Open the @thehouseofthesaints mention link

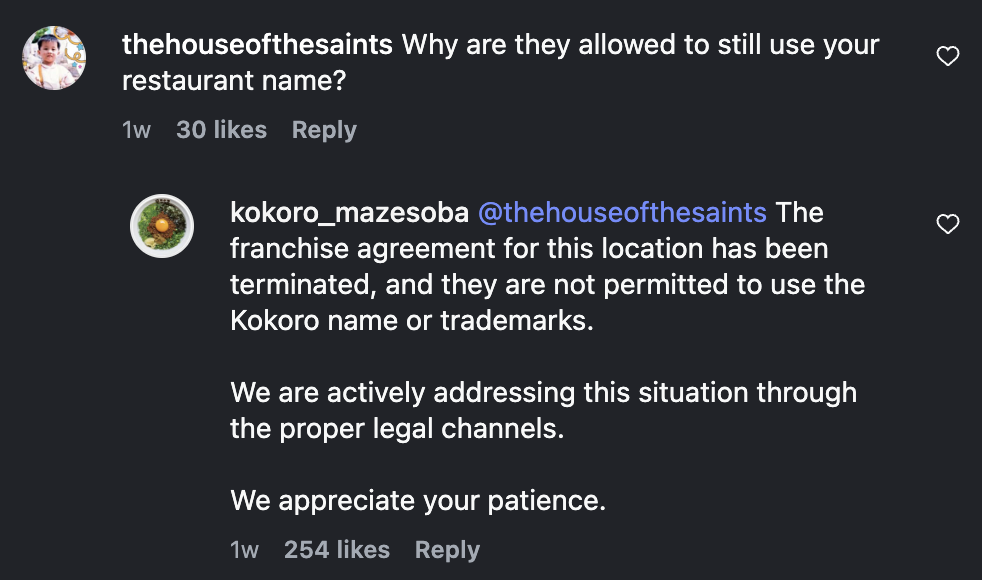(622, 213)
